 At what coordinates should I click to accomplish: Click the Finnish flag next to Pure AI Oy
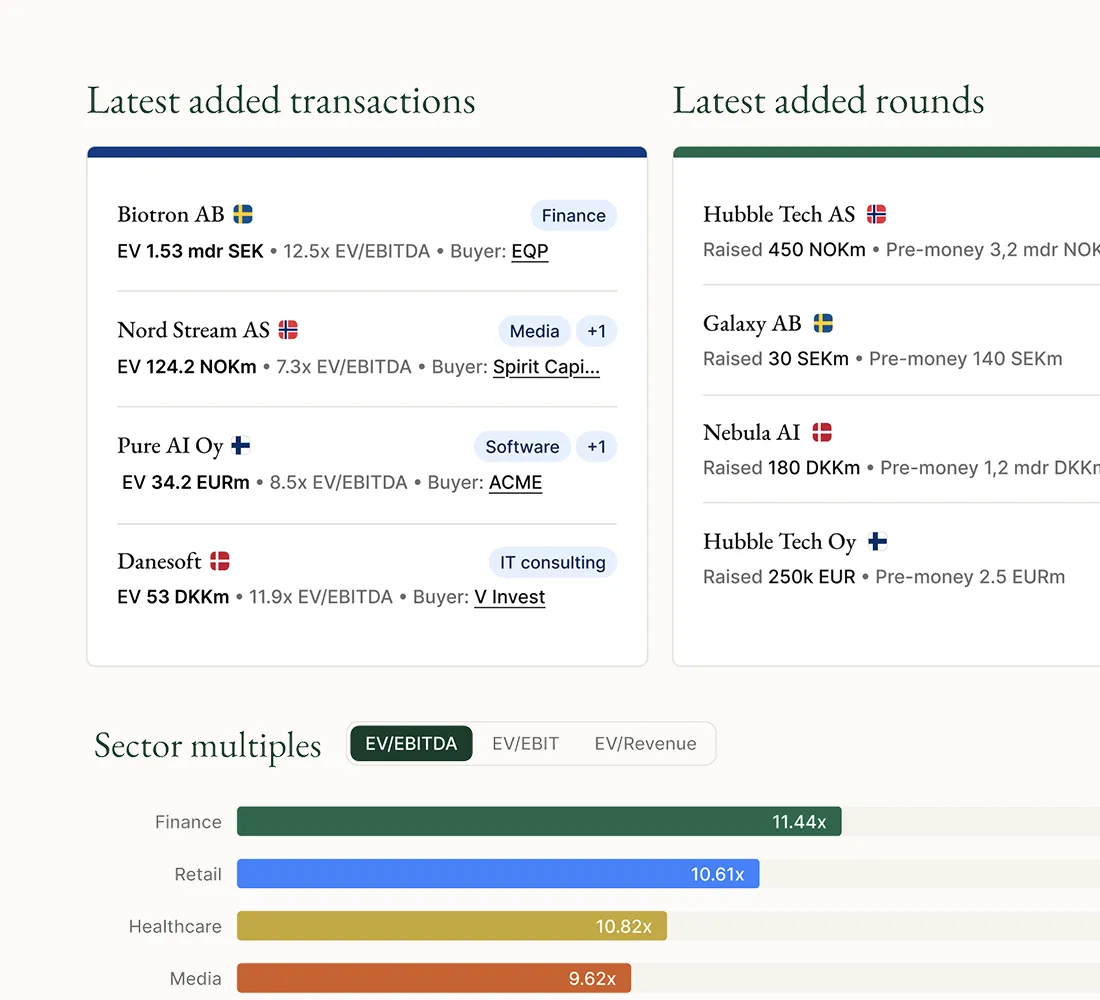click(239, 445)
